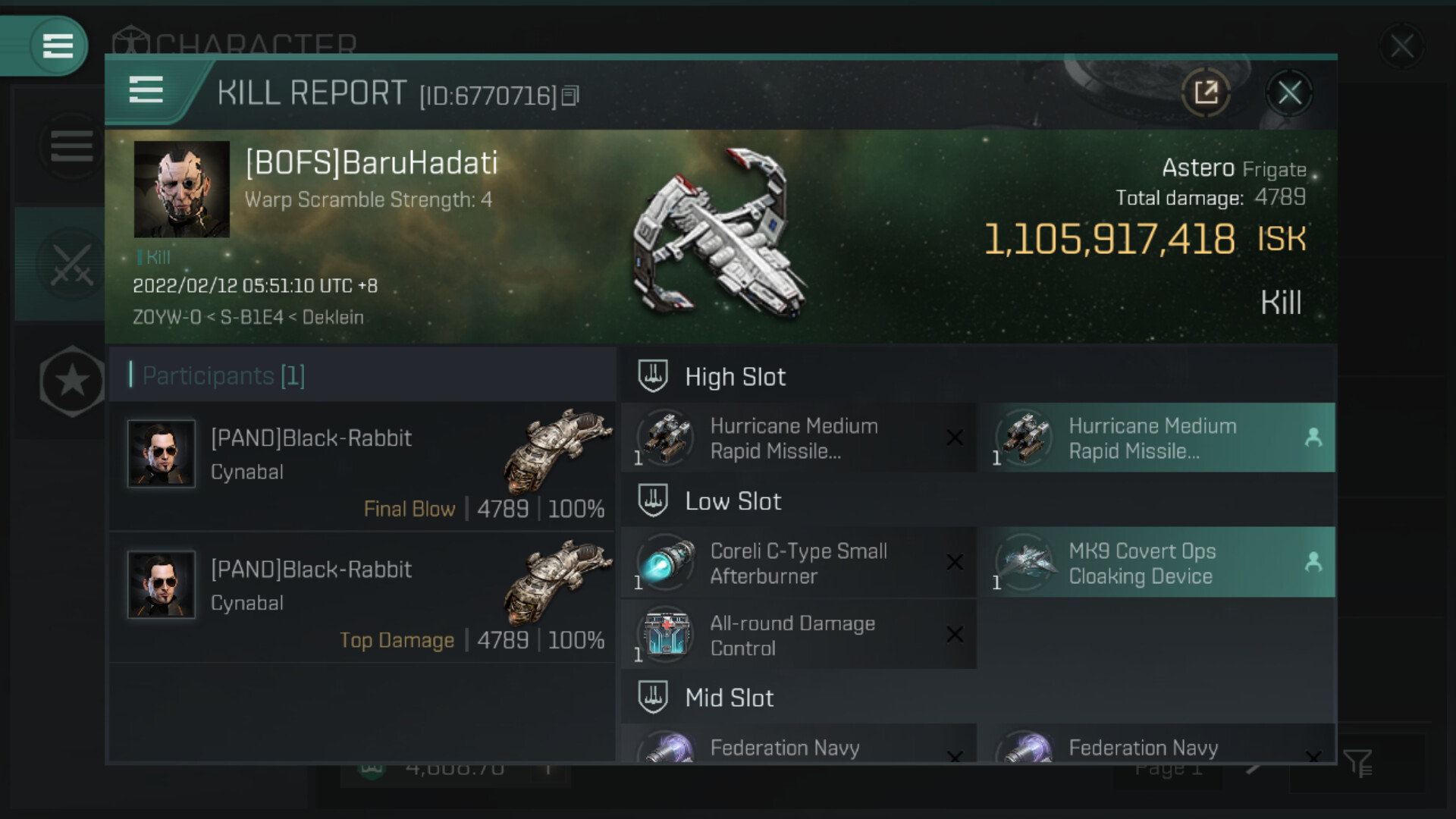The width and height of the screenshot is (1456, 819).
Task: Select the MK9 Covert Ops Cloaking Device
Action: pyautogui.click(x=1157, y=562)
